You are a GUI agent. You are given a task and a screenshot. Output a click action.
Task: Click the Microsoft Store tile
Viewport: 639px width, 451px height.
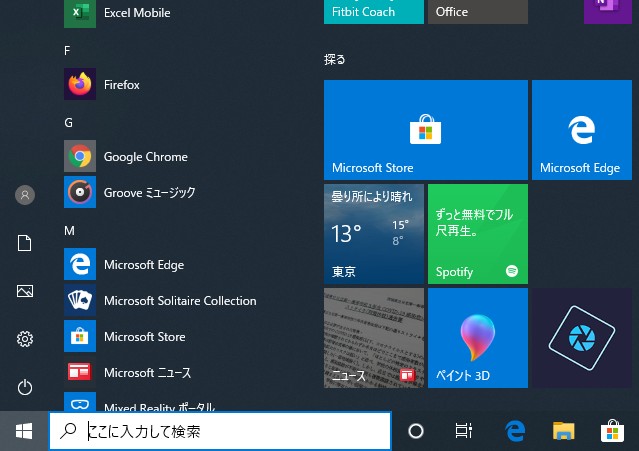(x=425, y=130)
